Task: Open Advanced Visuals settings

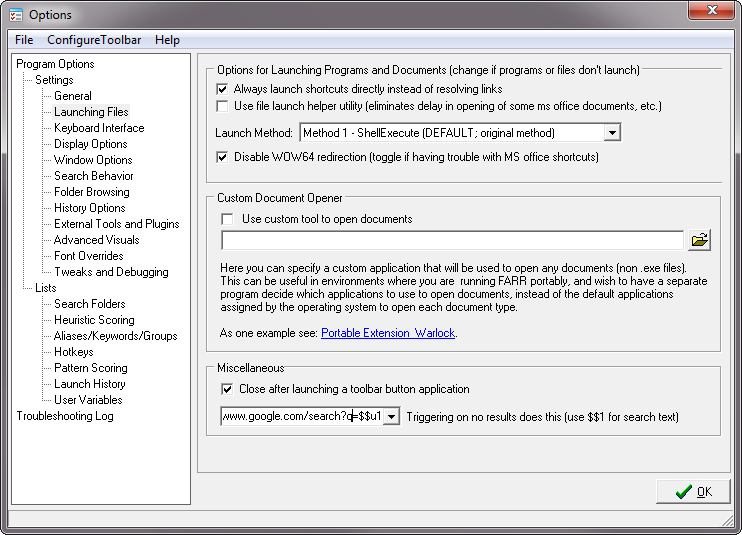Action: point(97,240)
